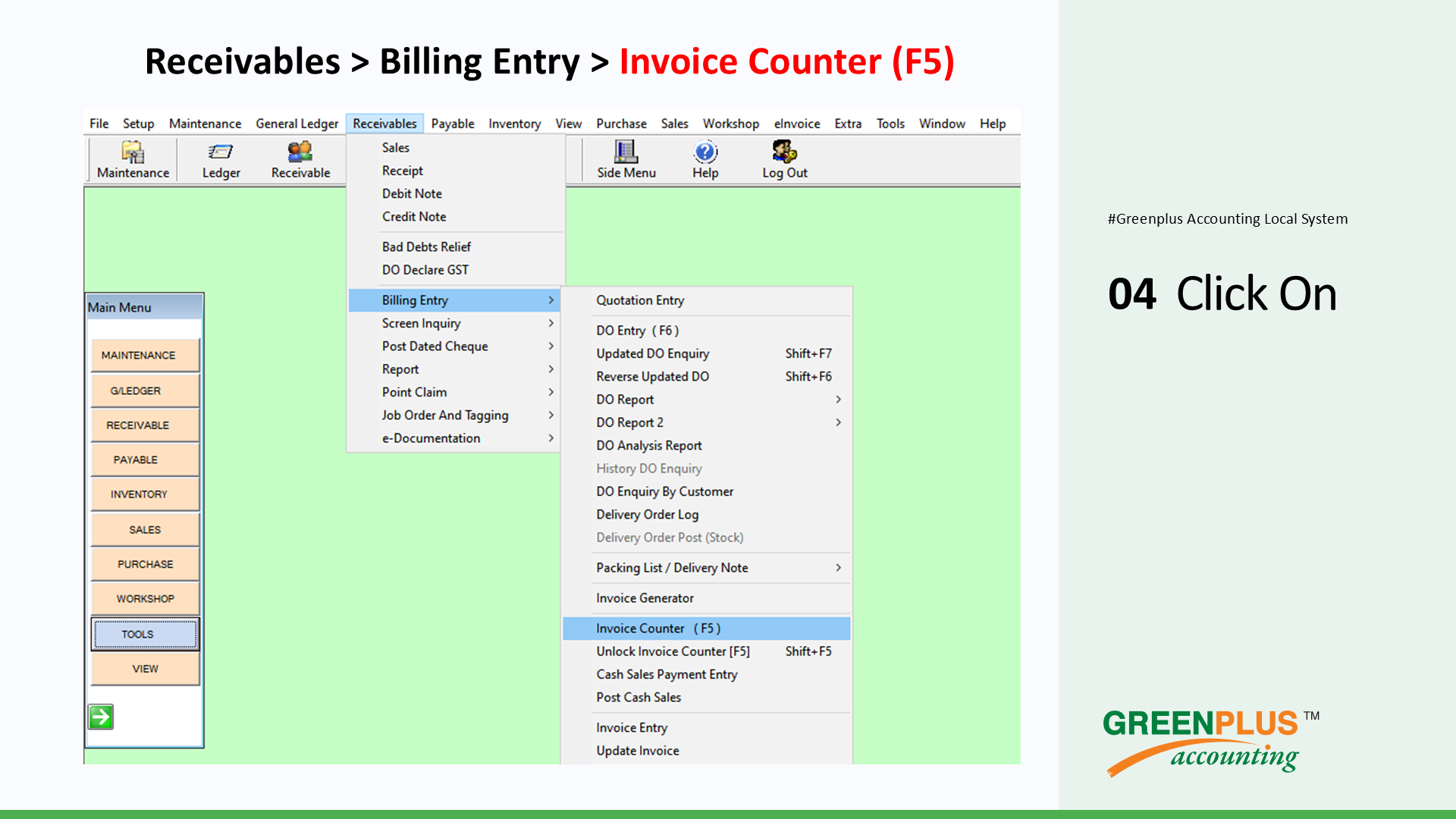Select Receipt from the Receivables menu
1456x819 pixels.
point(455,171)
